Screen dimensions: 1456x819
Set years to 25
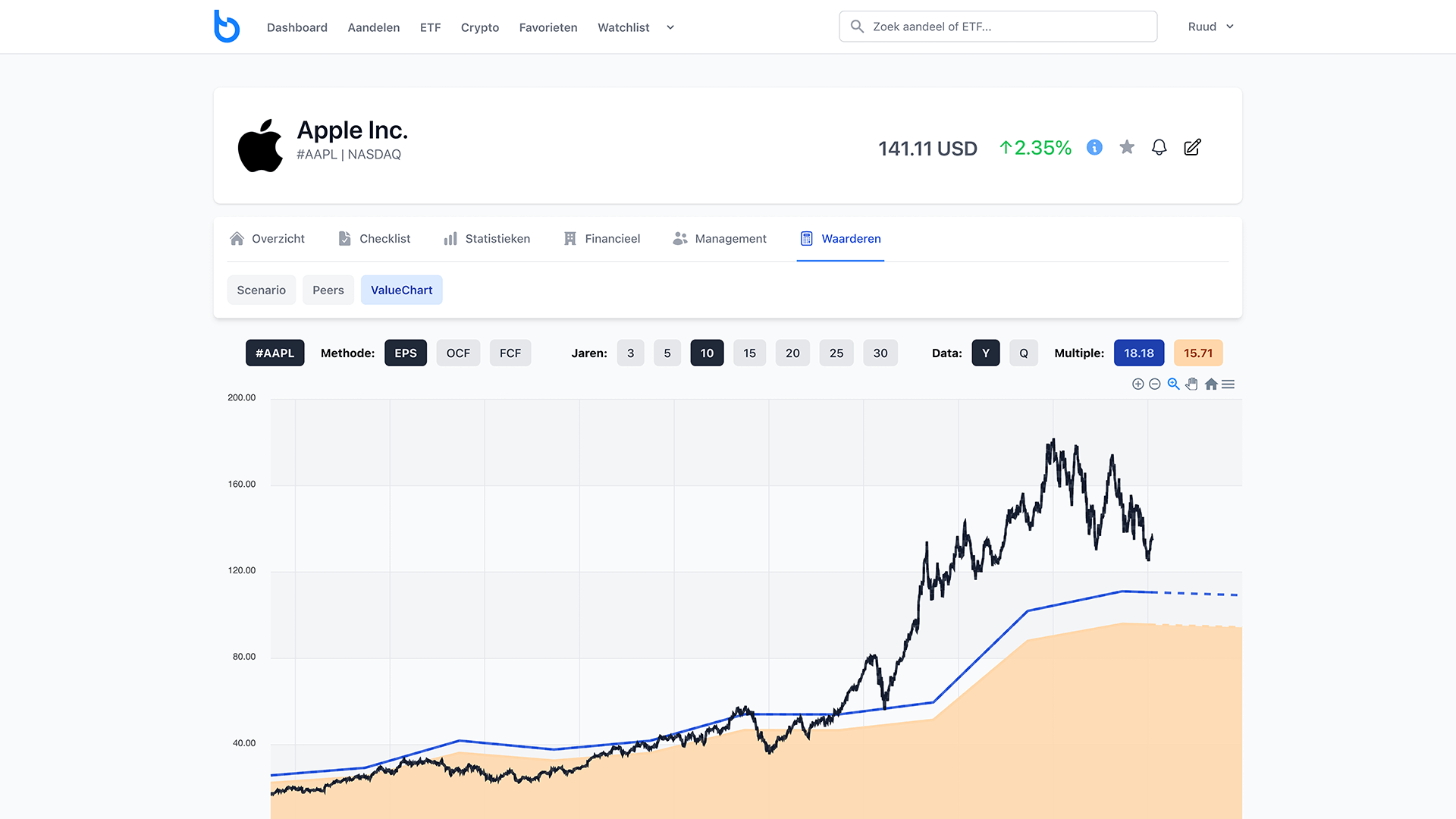836,353
